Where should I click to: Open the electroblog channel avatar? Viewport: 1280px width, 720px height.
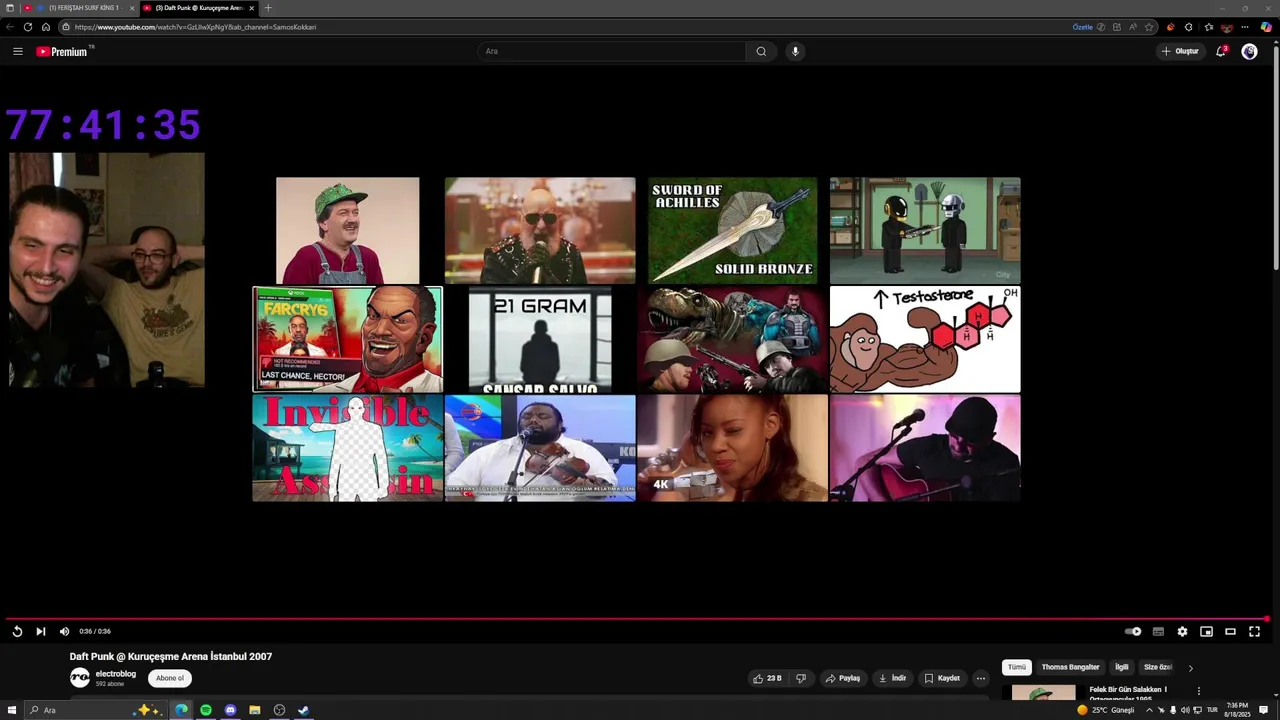79,678
